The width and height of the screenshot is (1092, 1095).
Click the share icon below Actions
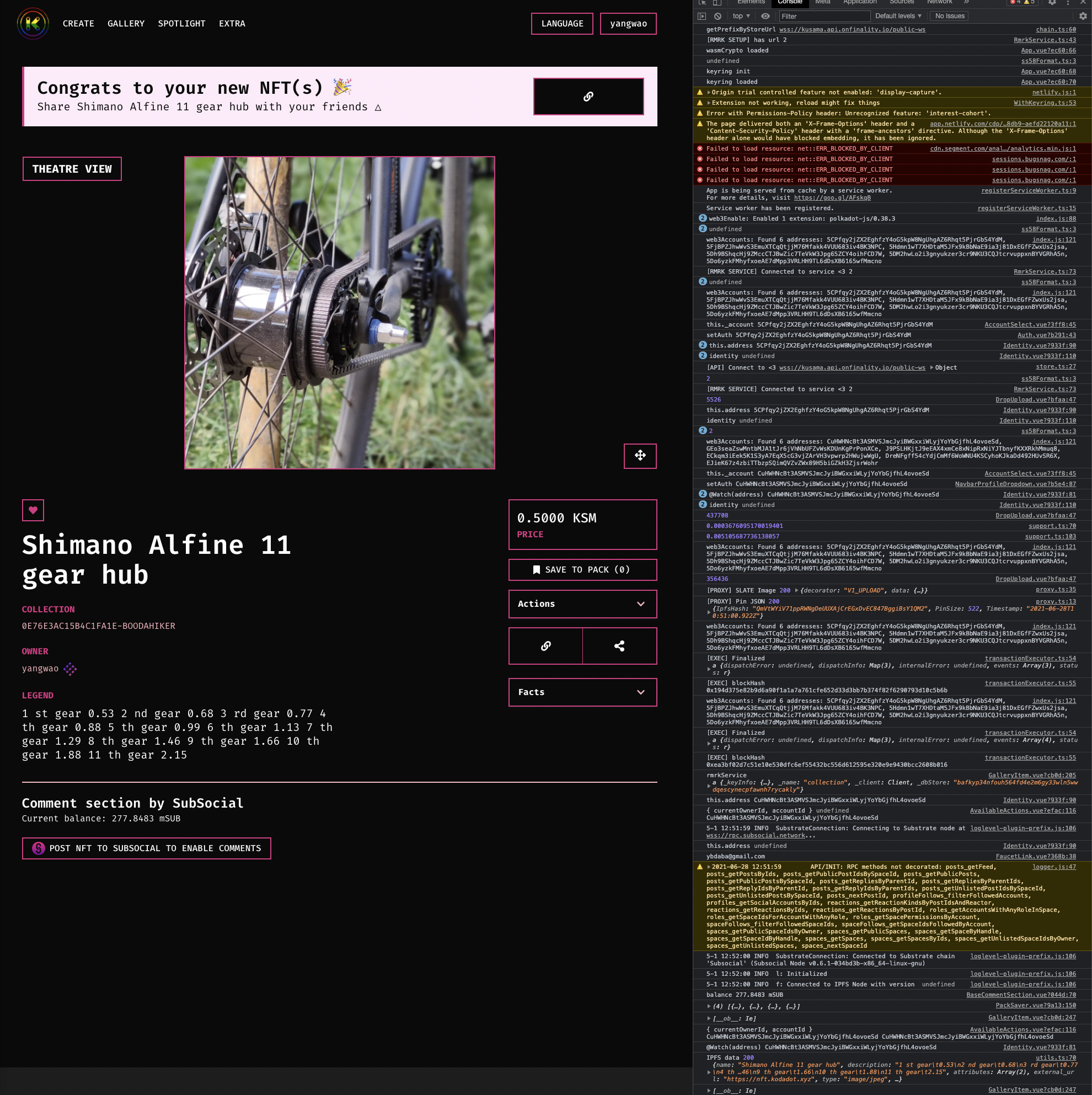[x=619, y=645]
